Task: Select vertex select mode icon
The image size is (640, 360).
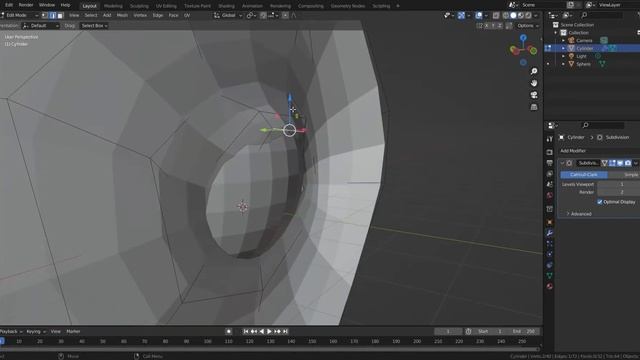Action: [x=44, y=15]
